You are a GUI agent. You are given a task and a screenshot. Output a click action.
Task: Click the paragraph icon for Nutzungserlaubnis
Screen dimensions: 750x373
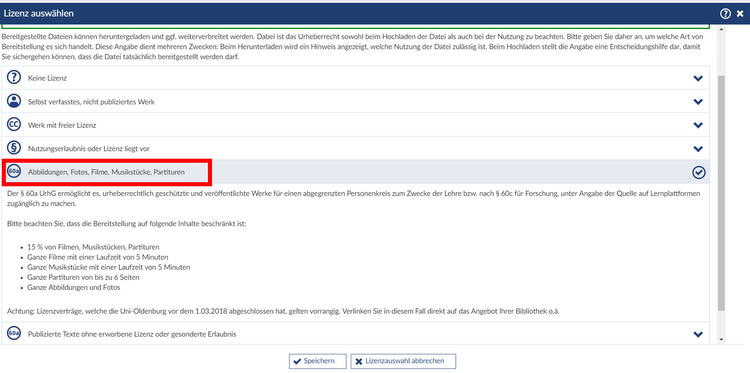pyautogui.click(x=14, y=148)
